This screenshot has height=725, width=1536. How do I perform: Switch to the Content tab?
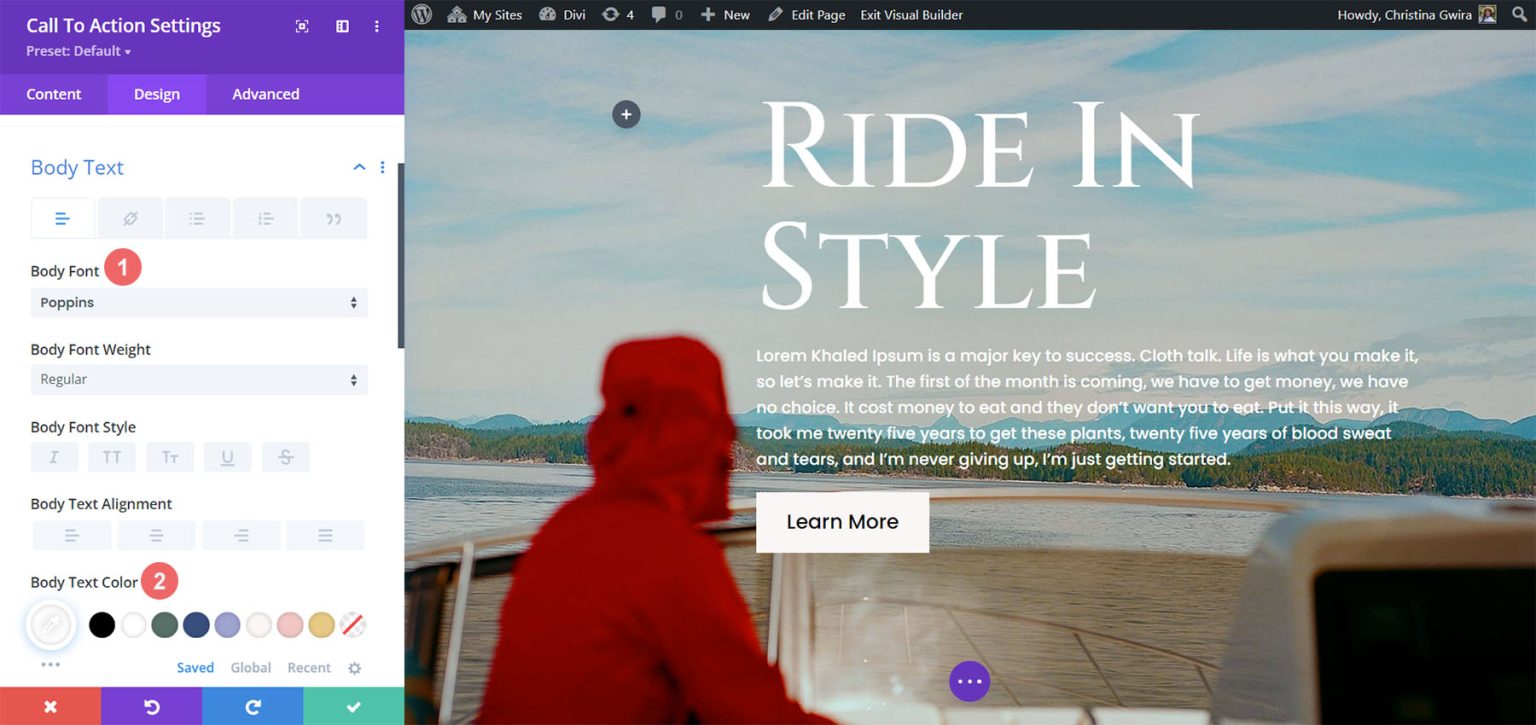53,93
